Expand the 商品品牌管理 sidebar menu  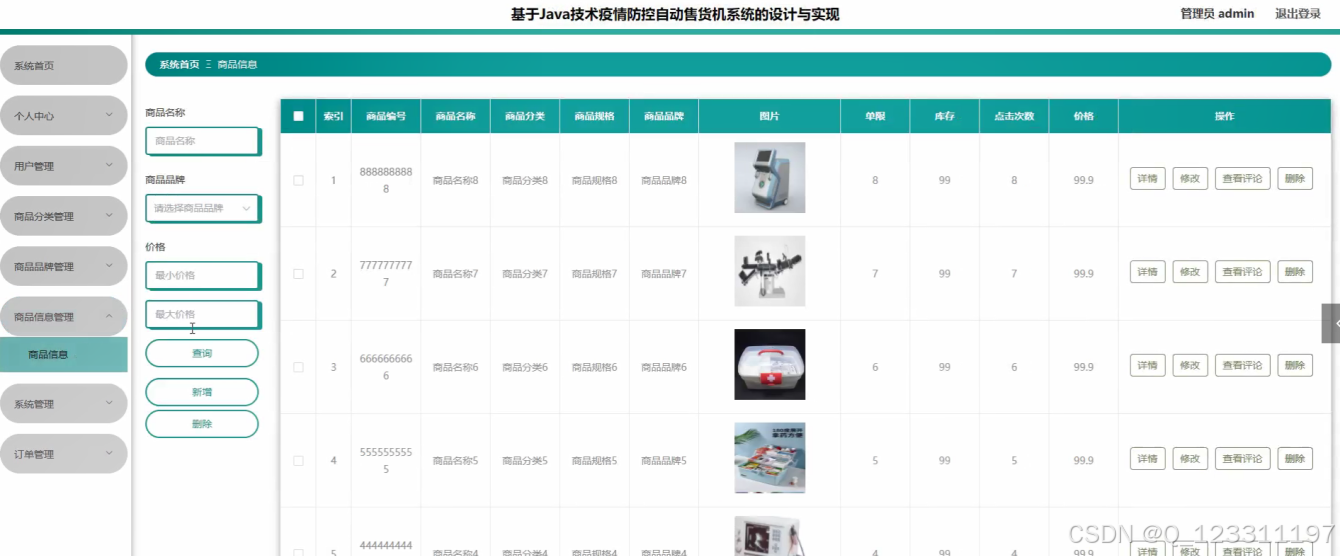pos(64,267)
